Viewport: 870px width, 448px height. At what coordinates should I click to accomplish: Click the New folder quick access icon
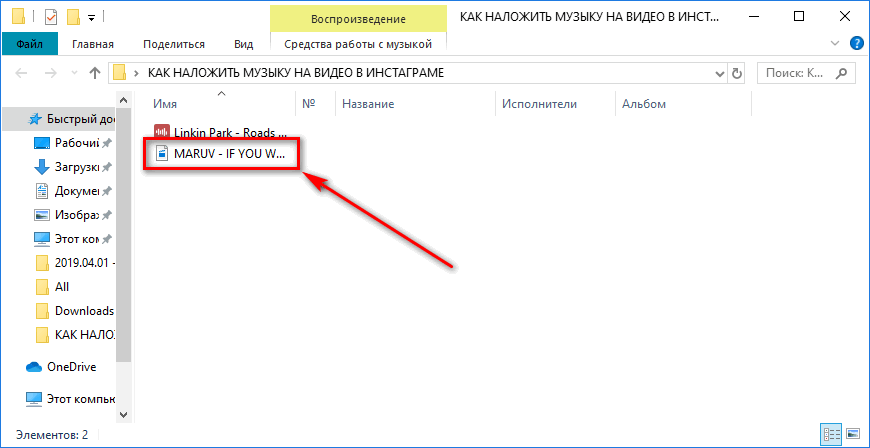click(x=73, y=17)
